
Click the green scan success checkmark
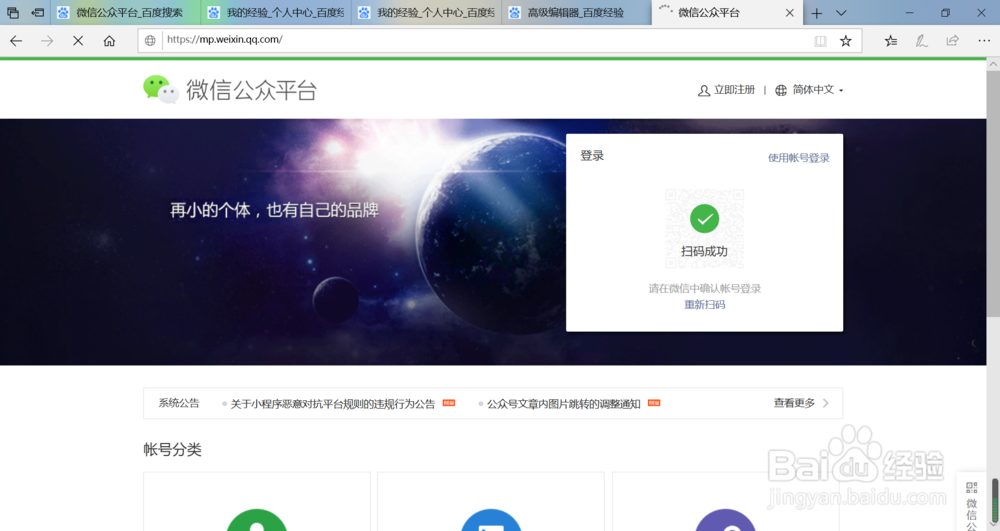click(705, 219)
